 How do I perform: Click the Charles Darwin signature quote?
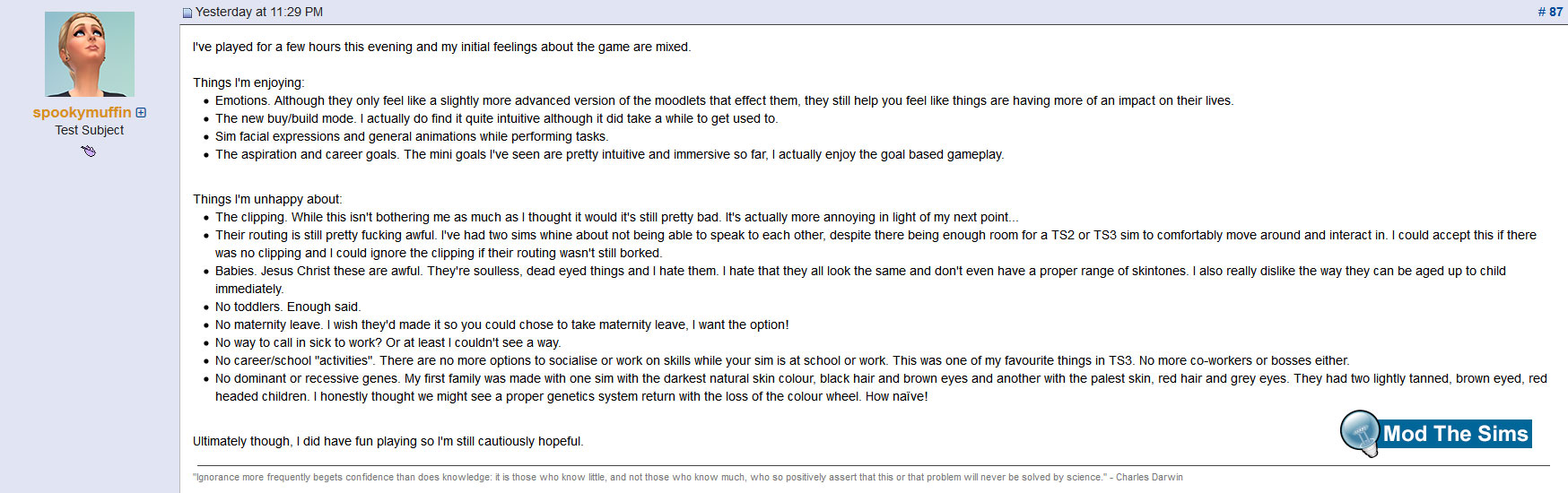click(x=688, y=477)
